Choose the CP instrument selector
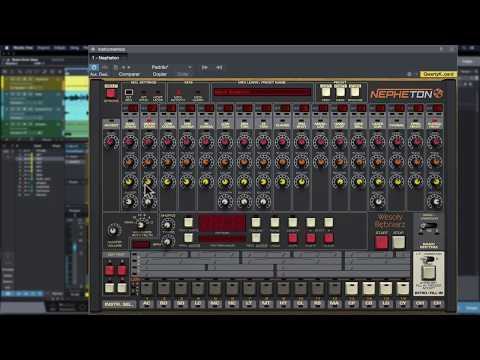Screen dimensions: 480x360 (351, 304)
